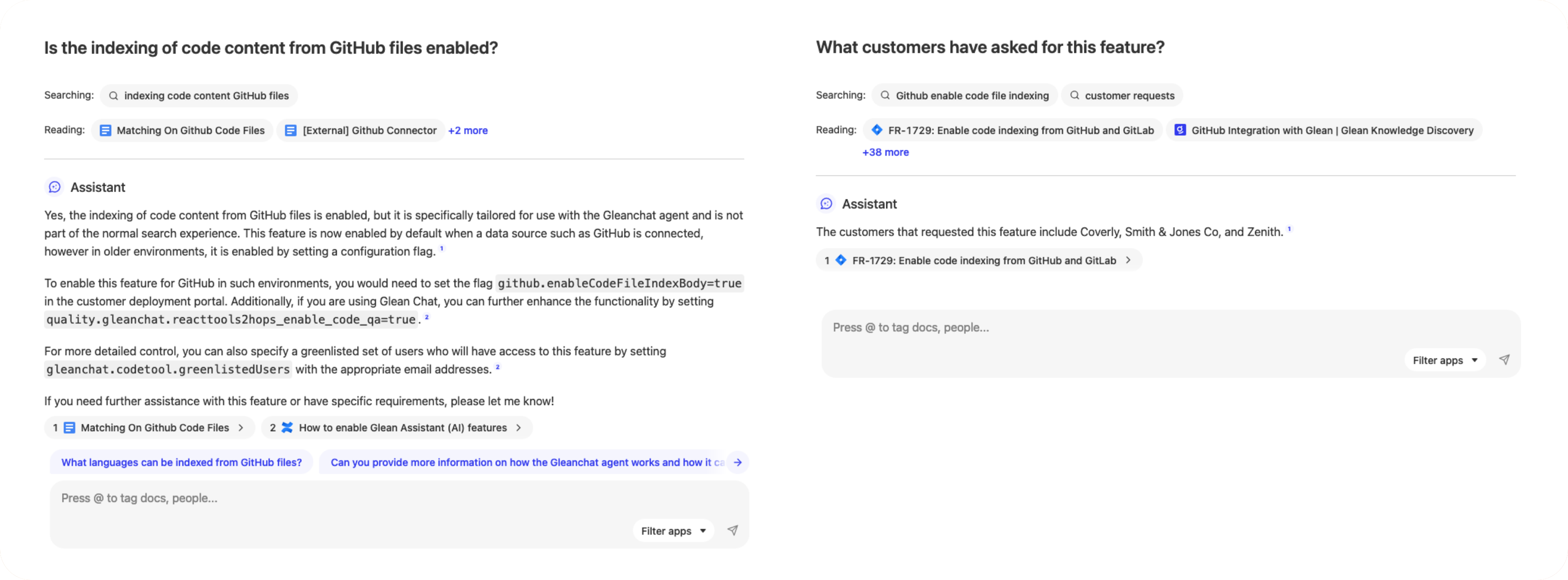1568x580 pixels.
Task: Expand the FR-1729 citation chevron
Action: click(1128, 260)
